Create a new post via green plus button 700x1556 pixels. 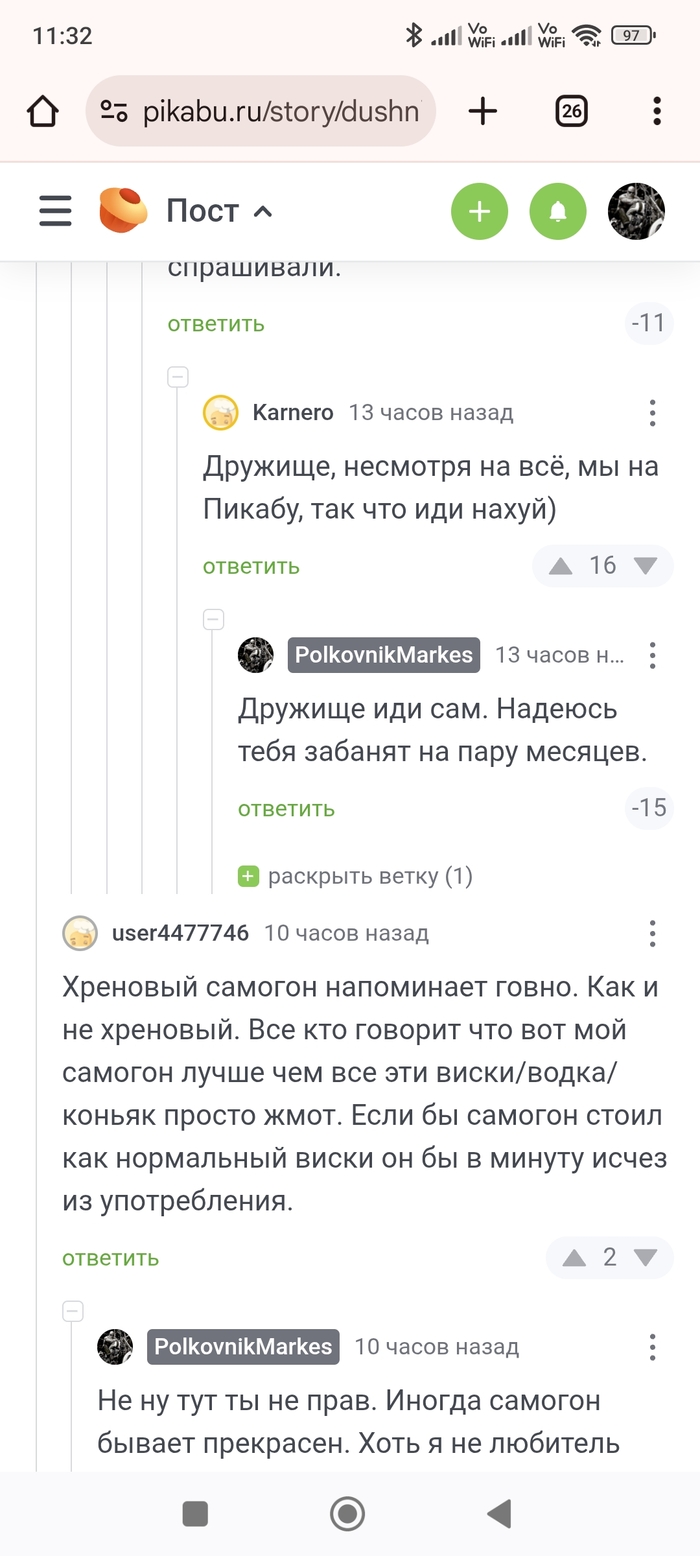(x=480, y=211)
